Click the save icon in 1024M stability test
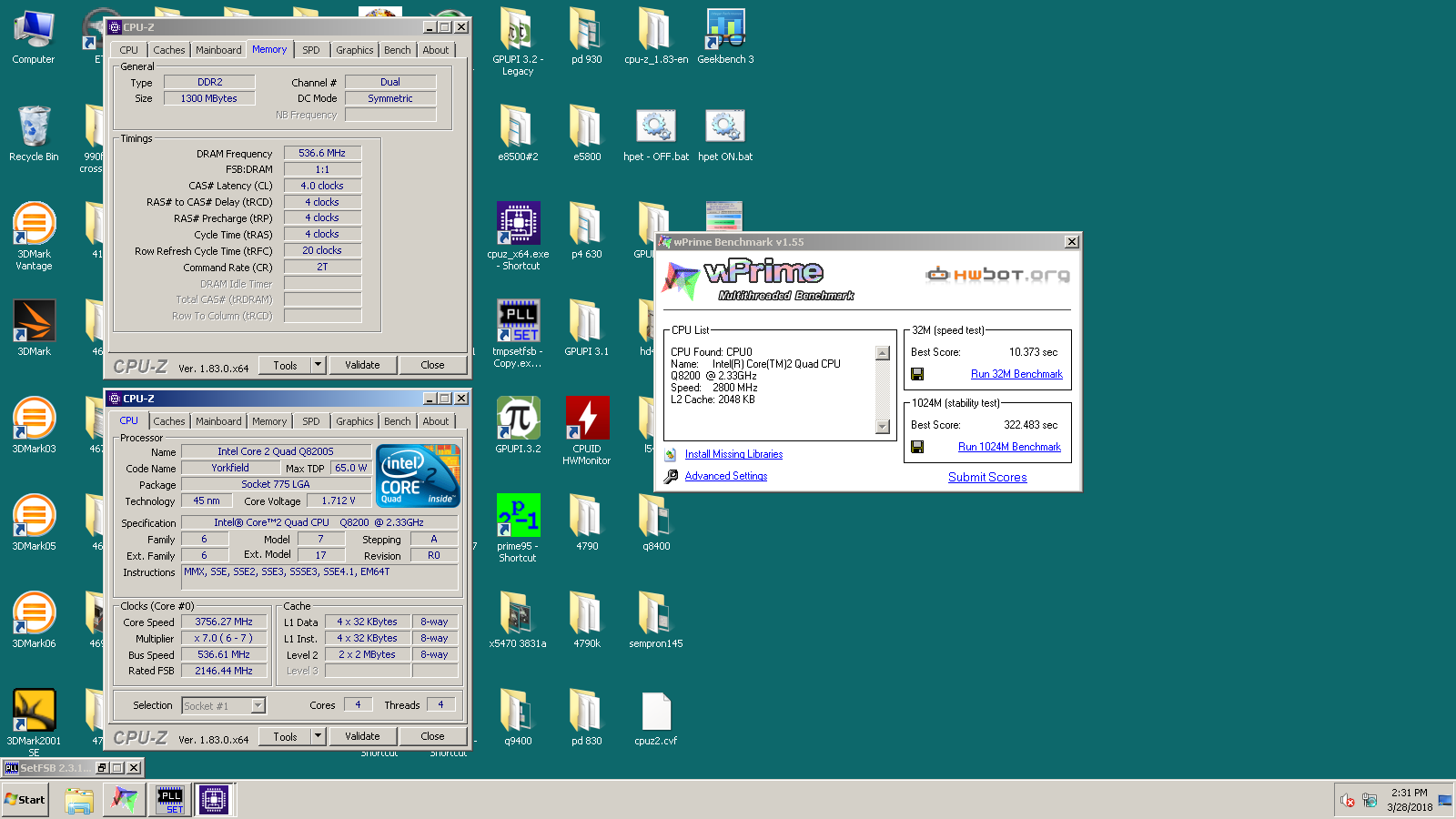The image size is (1456, 819). (x=917, y=447)
